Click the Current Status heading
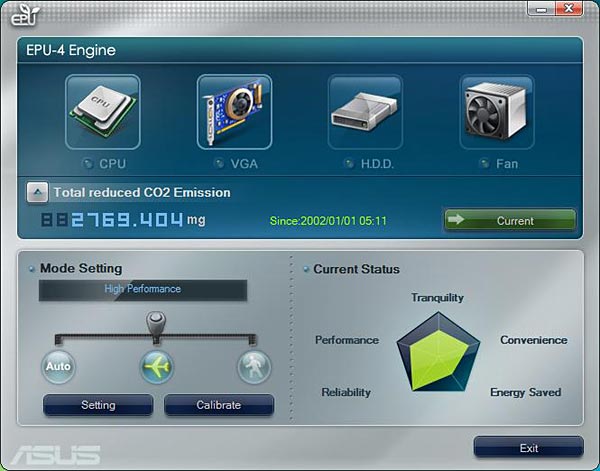600x471 pixels. click(x=356, y=269)
